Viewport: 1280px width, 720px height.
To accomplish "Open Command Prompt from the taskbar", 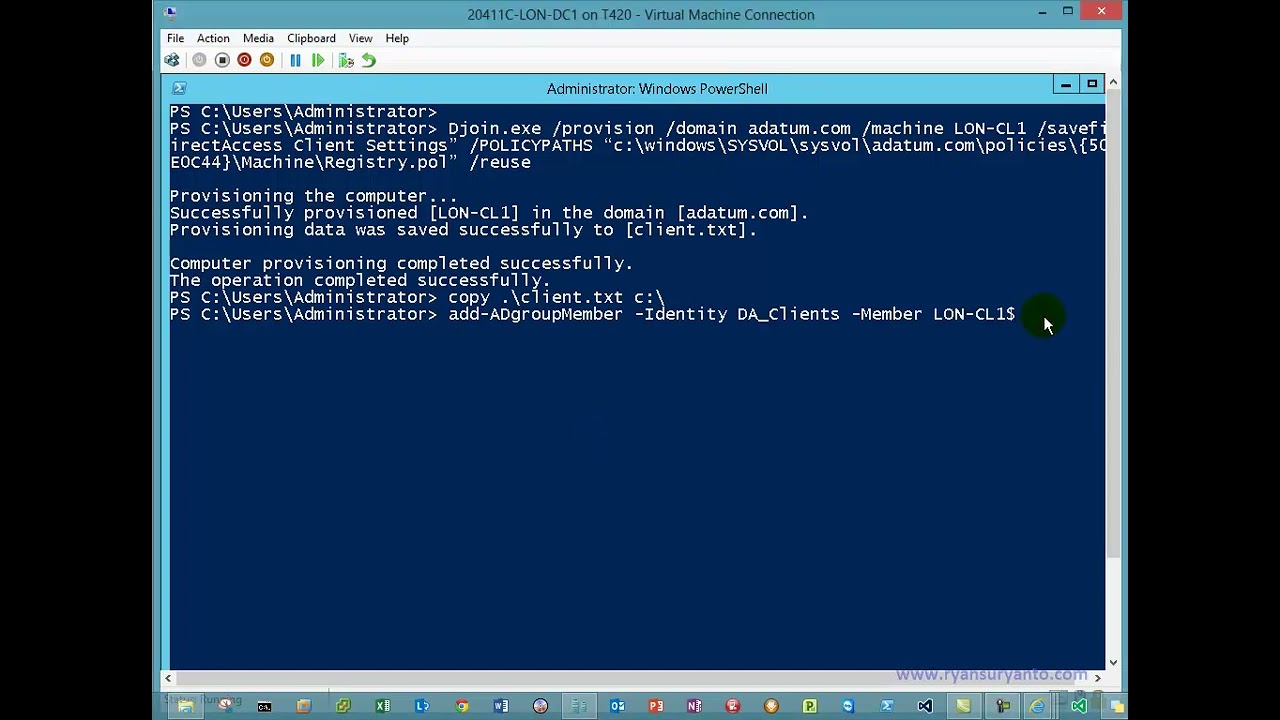I will [265, 706].
